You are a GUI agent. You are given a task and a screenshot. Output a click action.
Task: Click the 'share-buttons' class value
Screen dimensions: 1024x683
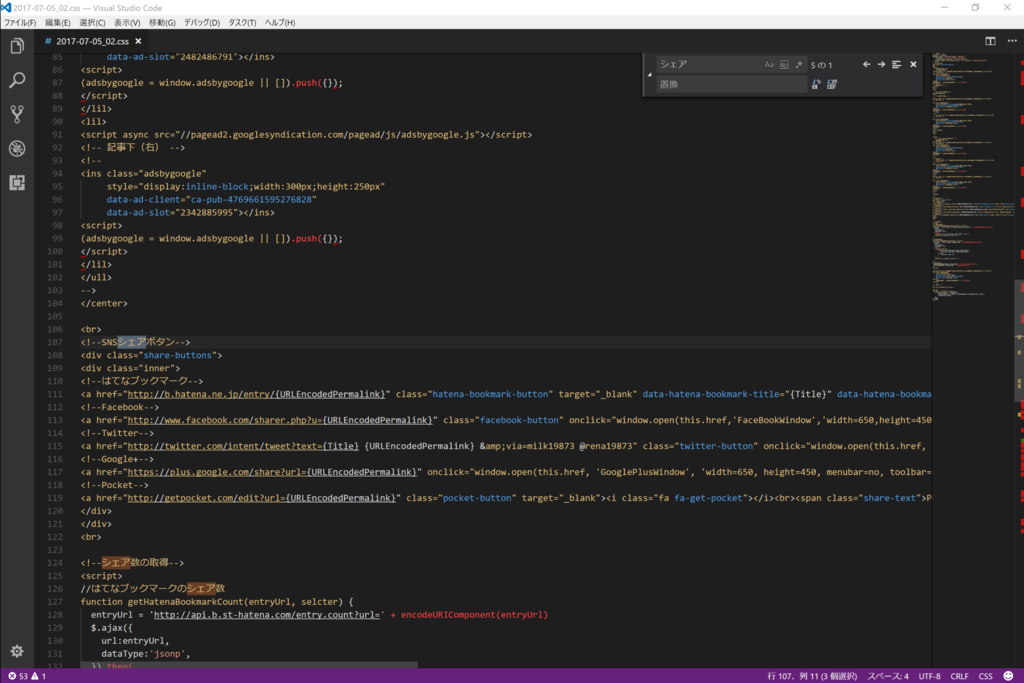178,355
